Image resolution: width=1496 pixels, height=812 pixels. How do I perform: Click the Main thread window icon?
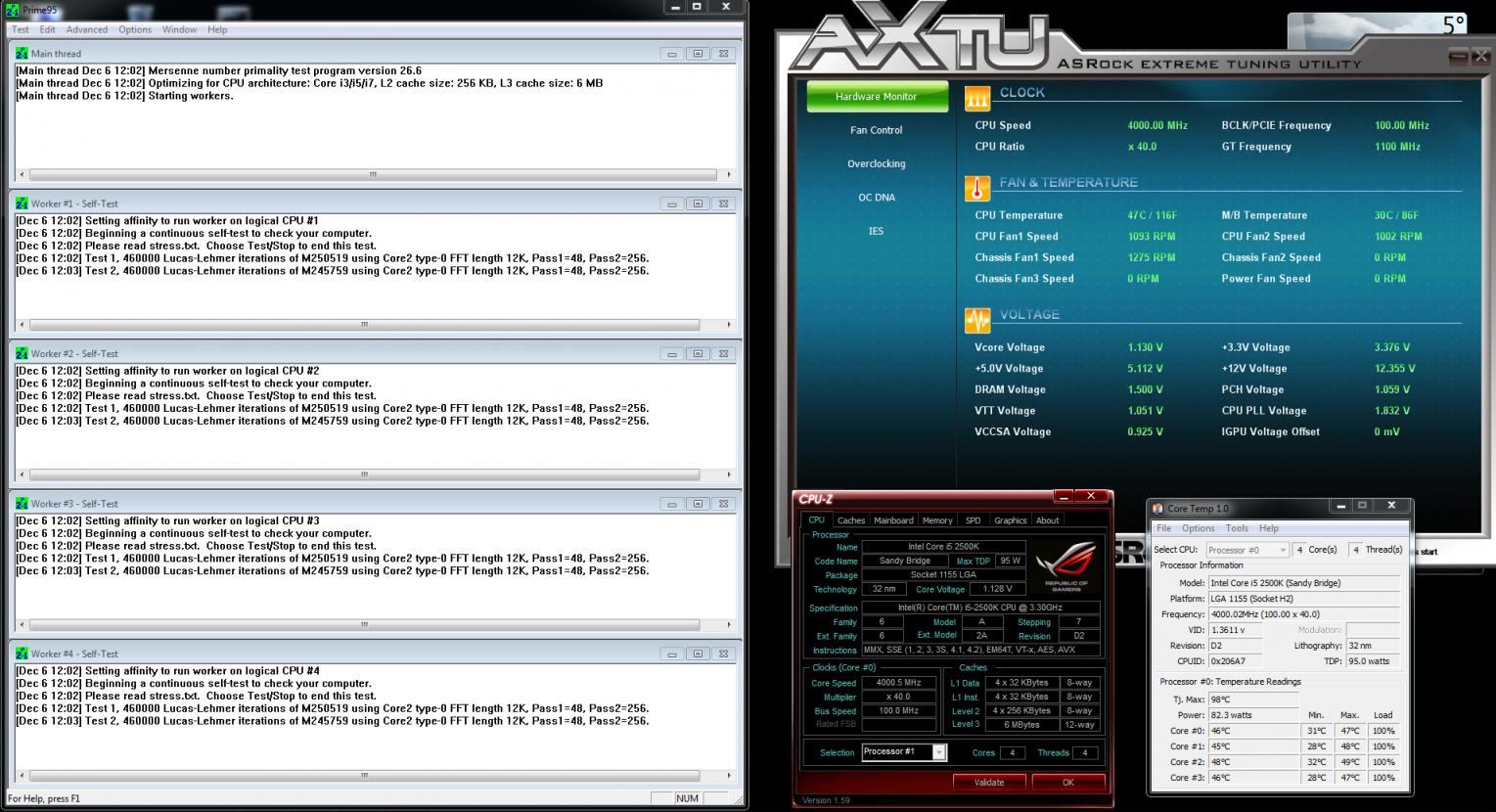22,54
